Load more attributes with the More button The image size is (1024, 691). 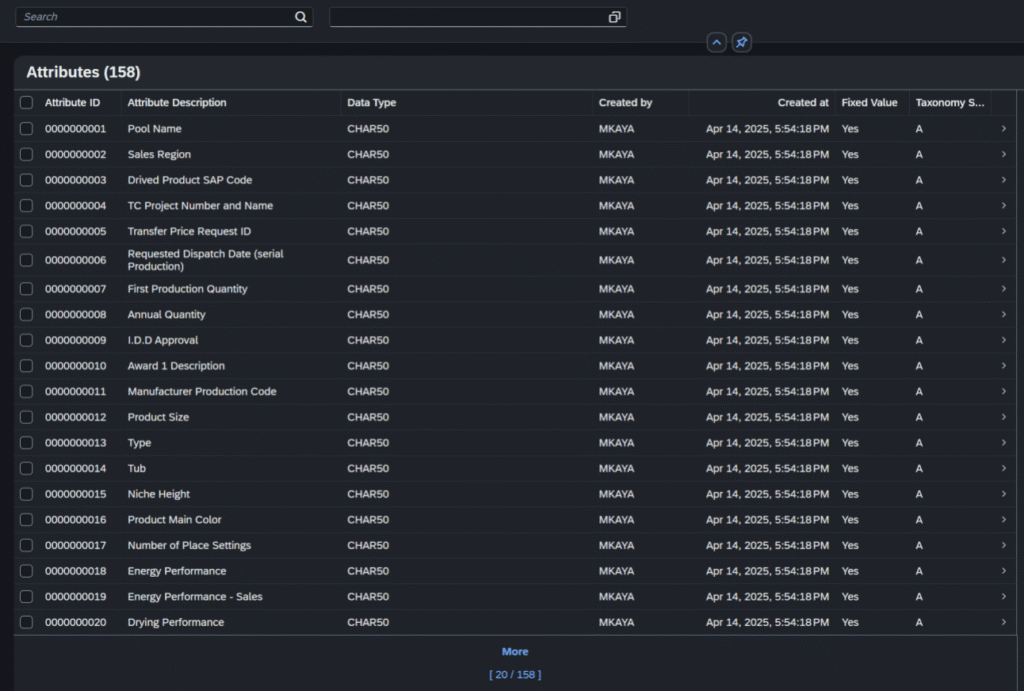[x=515, y=652]
